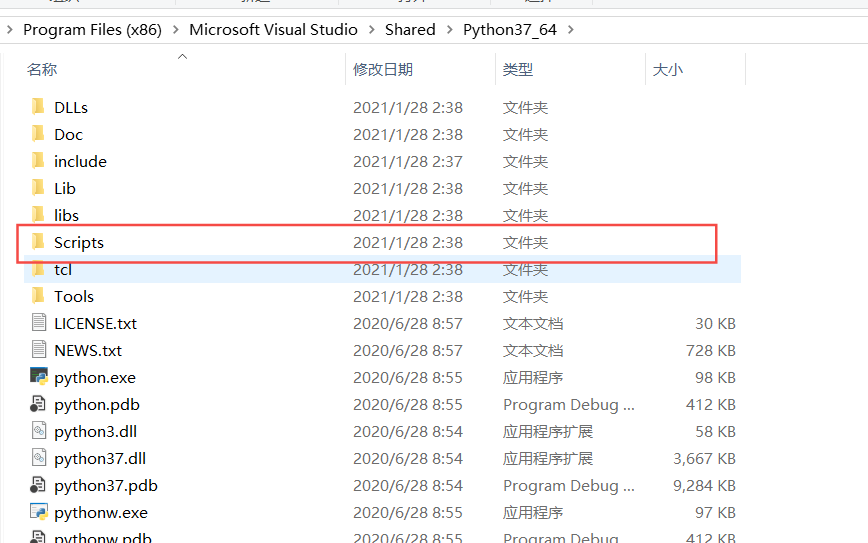Sort by 大小 column header
868x543 pixels.
click(x=668, y=70)
